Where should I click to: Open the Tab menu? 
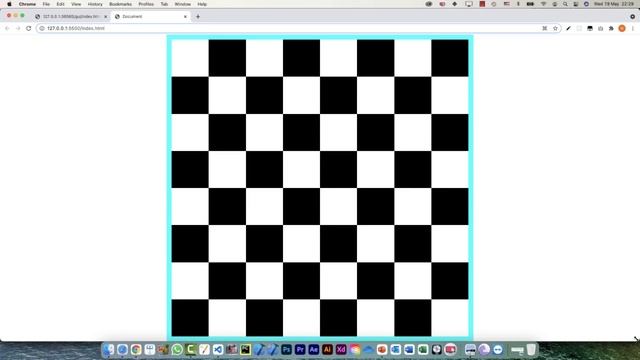click(164, 4)
